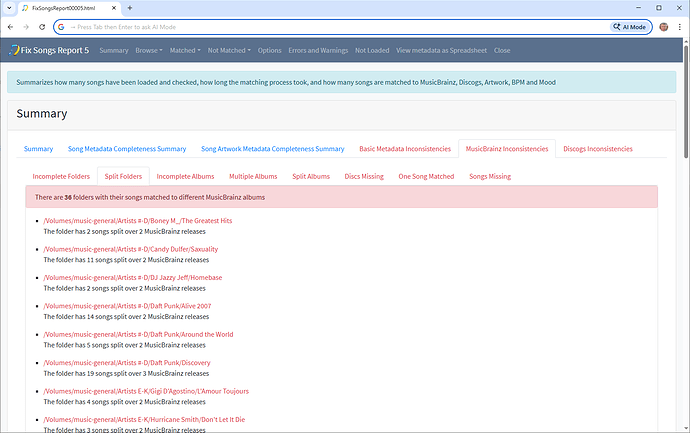Reload the page with the refresh icon

coord(41,27)
